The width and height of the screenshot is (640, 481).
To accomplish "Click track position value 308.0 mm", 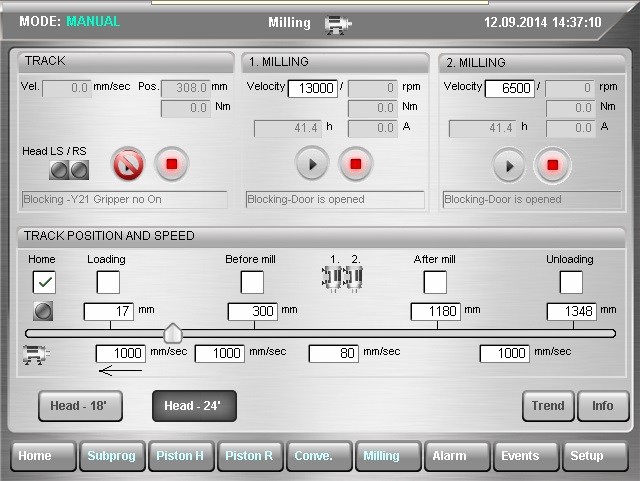I will click(x=186, y=88).
